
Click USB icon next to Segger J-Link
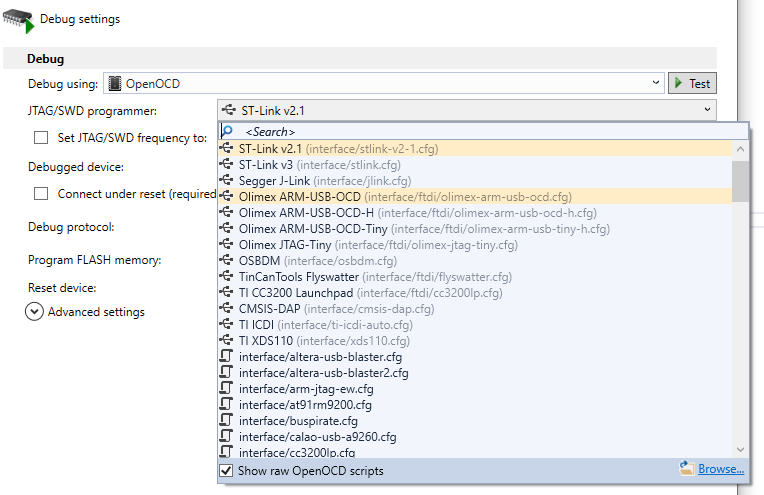click(226, 180)
